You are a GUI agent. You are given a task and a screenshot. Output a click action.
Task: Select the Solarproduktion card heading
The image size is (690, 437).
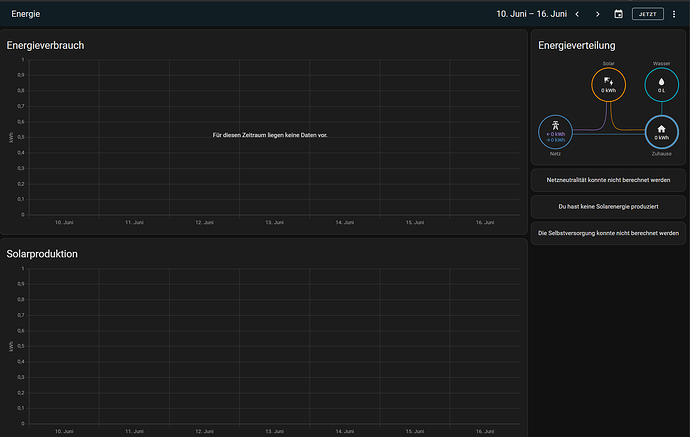tap(42, 254)
